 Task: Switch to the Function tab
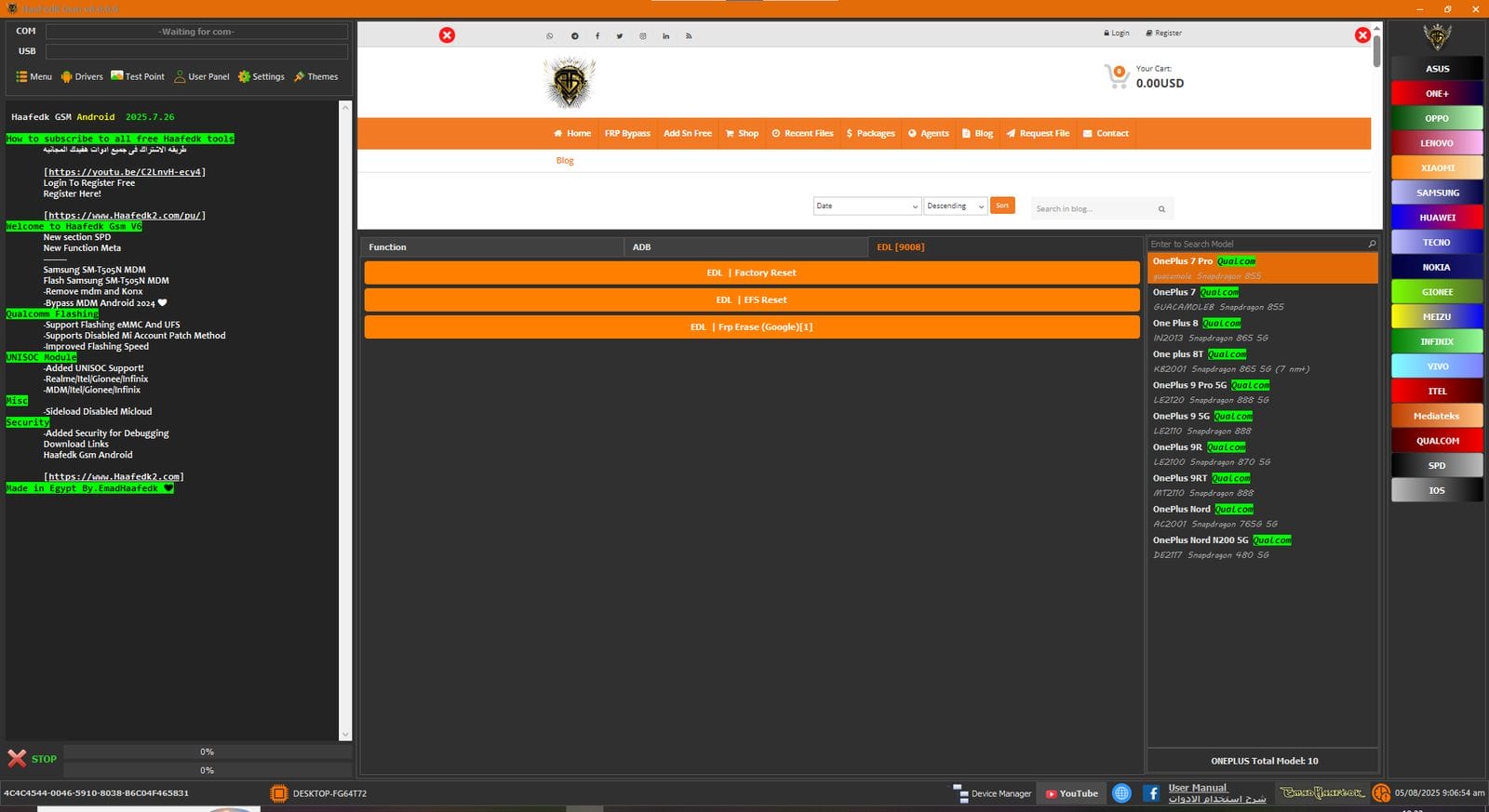click(492, 247)
